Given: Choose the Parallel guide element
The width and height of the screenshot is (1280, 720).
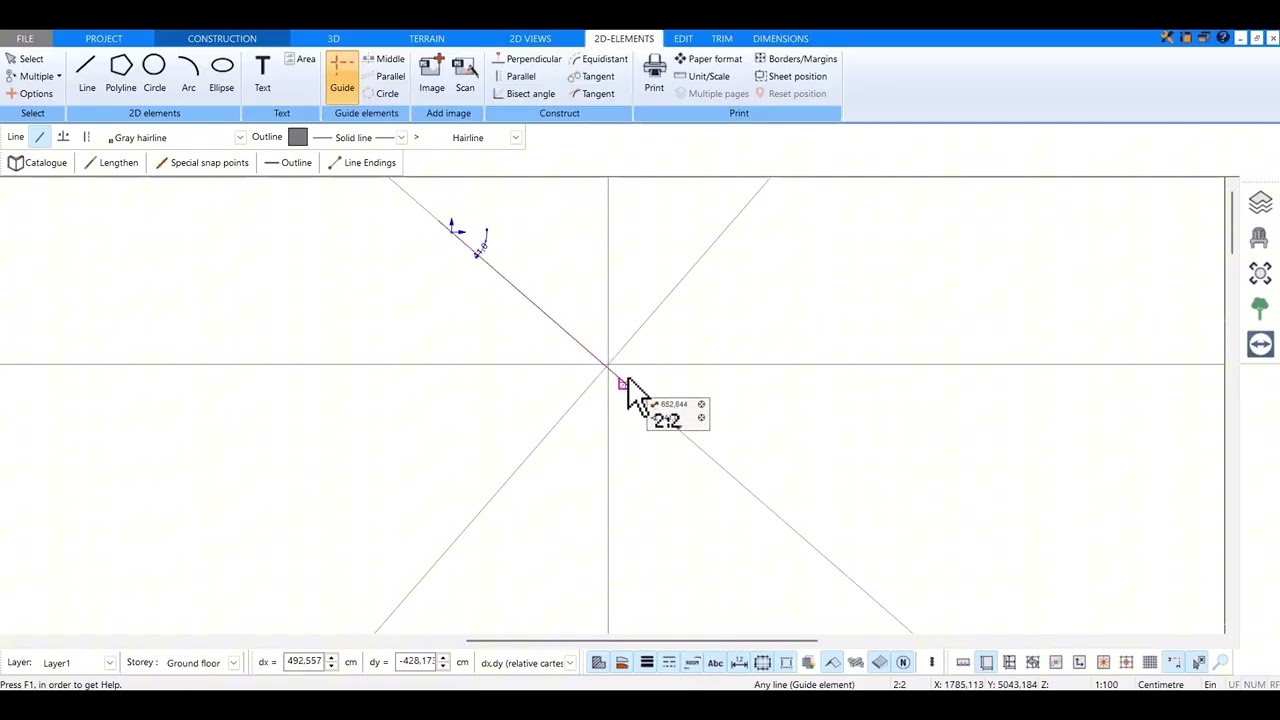Looking at the screenshot, I should click(383, 77).
